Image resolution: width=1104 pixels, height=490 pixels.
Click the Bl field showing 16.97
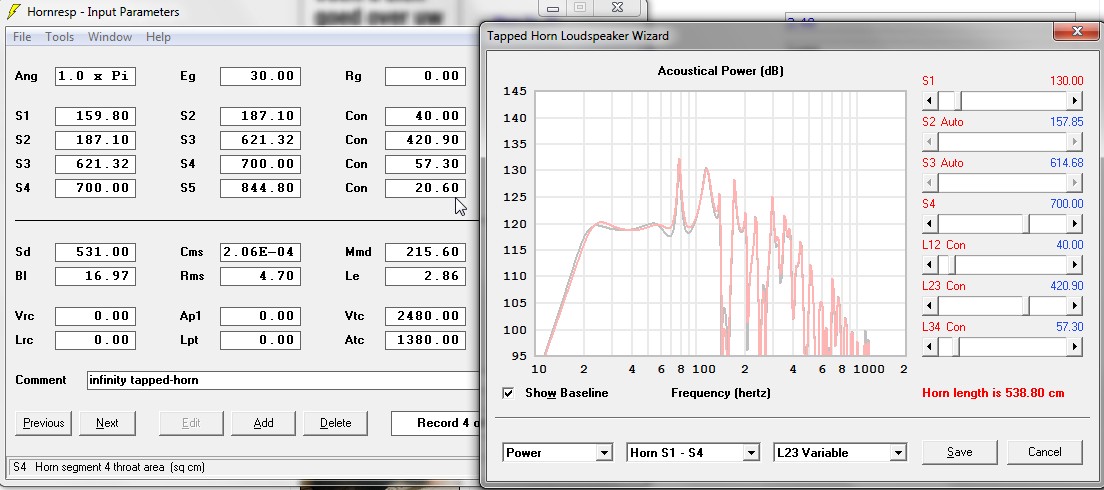click(x=95, y=276)
